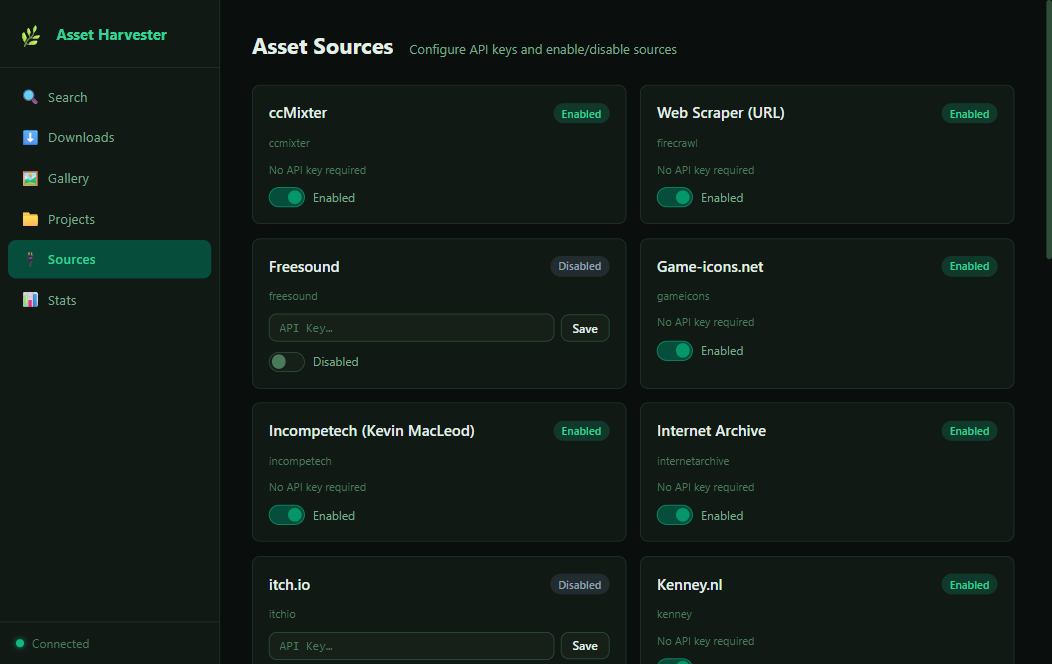Viewport: 1052px width, 664px height.
Task: Click the blue Downloads arrow icon
Action: 30,137
